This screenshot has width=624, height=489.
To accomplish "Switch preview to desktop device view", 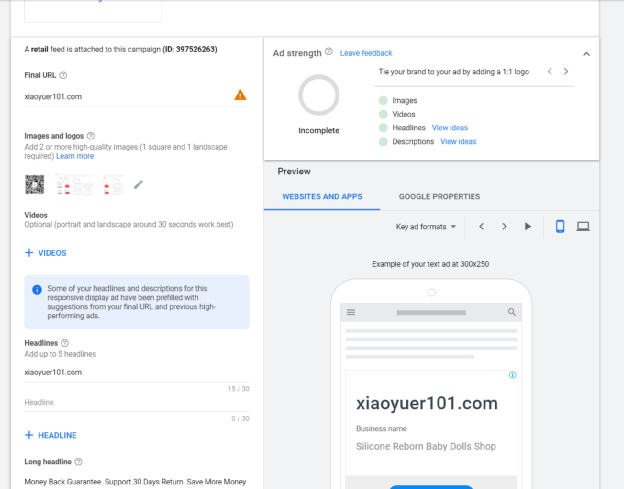I will point(583,226).
